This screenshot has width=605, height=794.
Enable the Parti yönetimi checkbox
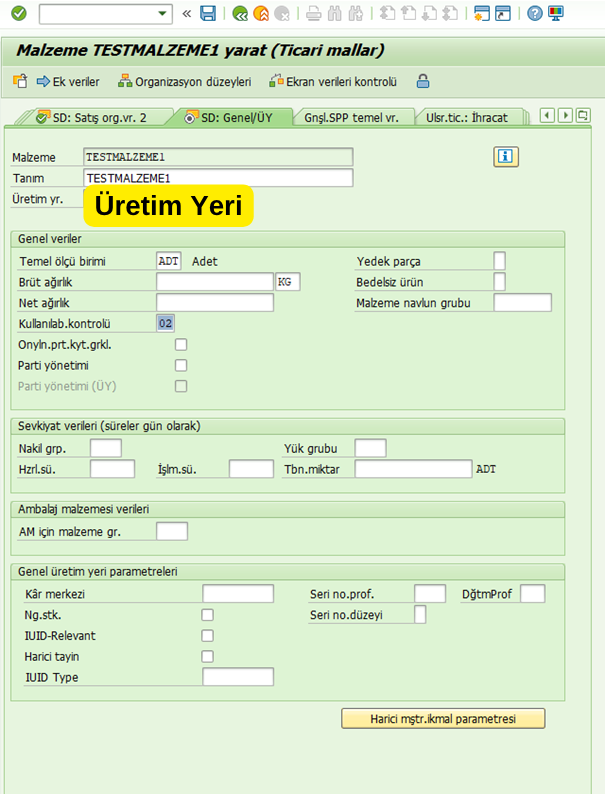tap(181, 365)
